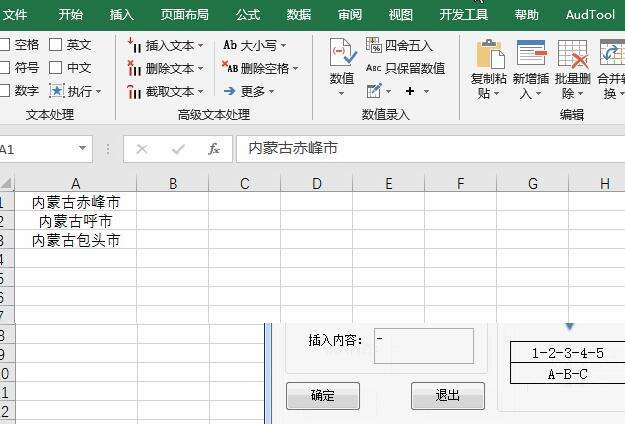Image resolution: width=625 pixels, height=424 pixels.
Task: Select cell containing 内蒙古呼市
Action: [x=76, y=221]
